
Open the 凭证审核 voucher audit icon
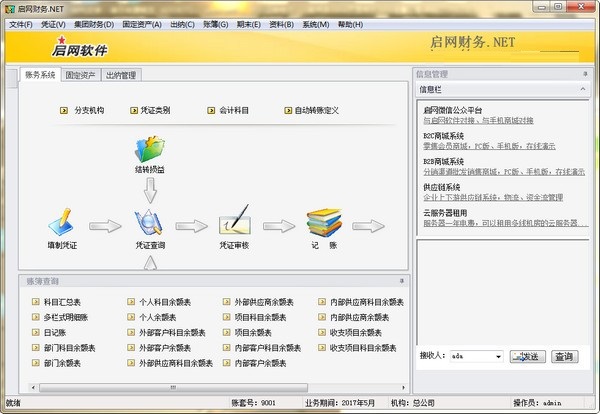(x=234, y=220)
